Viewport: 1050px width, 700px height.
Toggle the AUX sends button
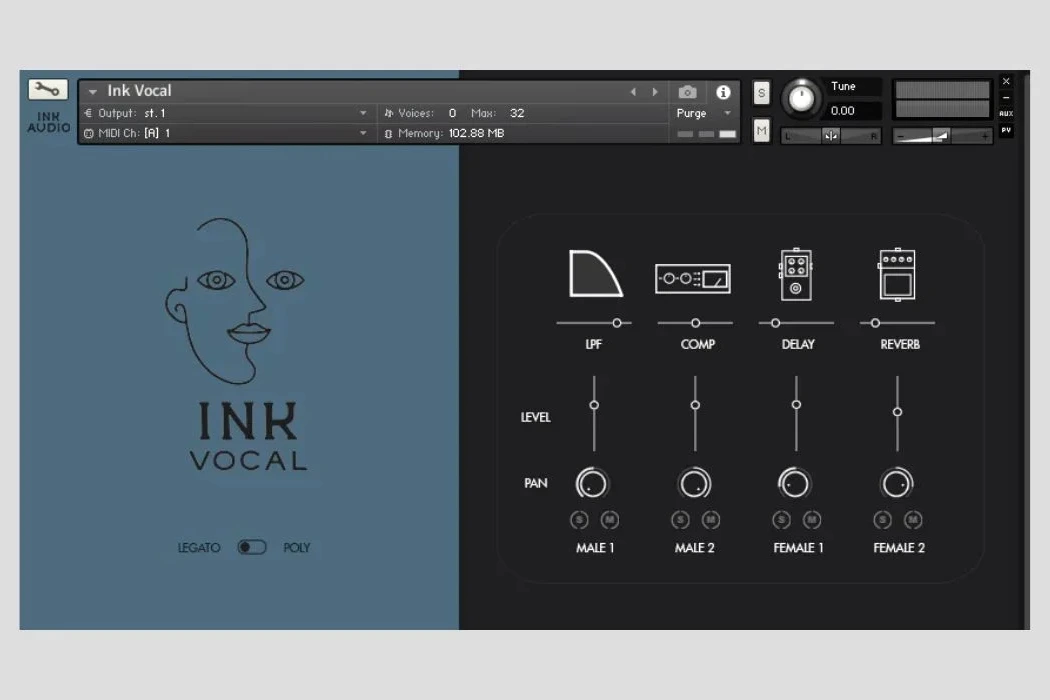click(1006, 114)
